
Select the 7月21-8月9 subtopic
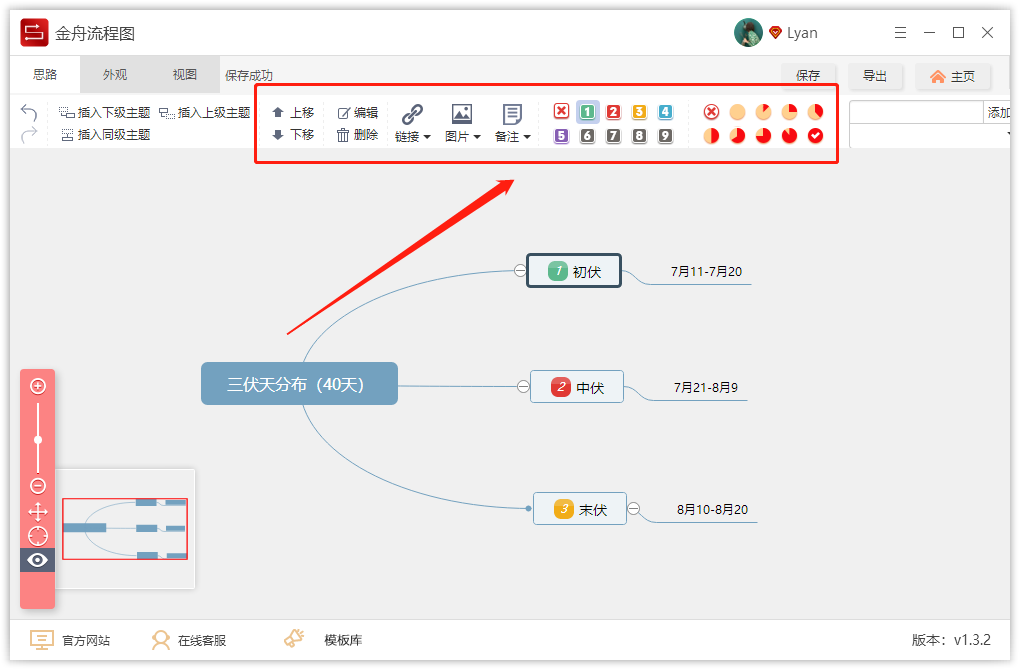(705, 388)
